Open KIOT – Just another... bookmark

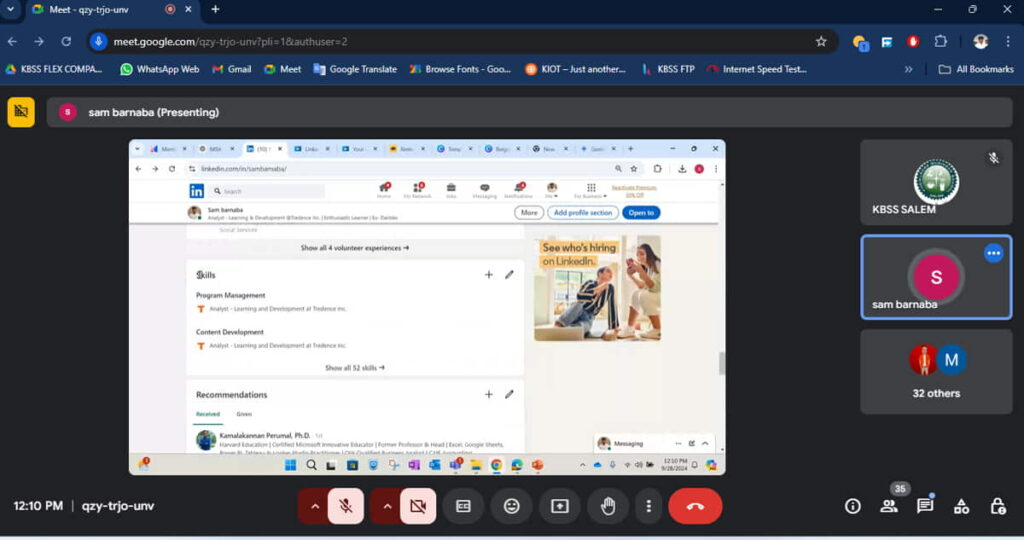pyautogui.click(x=575, y=69)
